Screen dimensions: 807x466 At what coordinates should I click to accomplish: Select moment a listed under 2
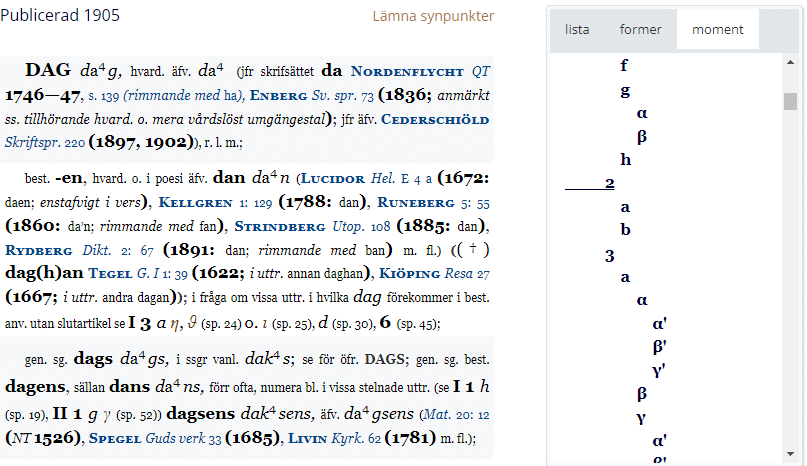pos(625,207)
